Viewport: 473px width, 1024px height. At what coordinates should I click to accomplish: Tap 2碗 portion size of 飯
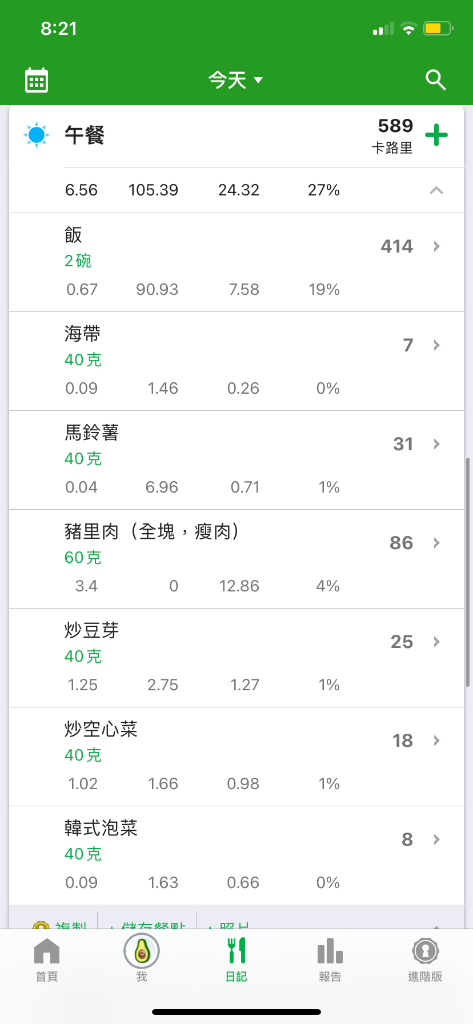[x=78, y=261]
